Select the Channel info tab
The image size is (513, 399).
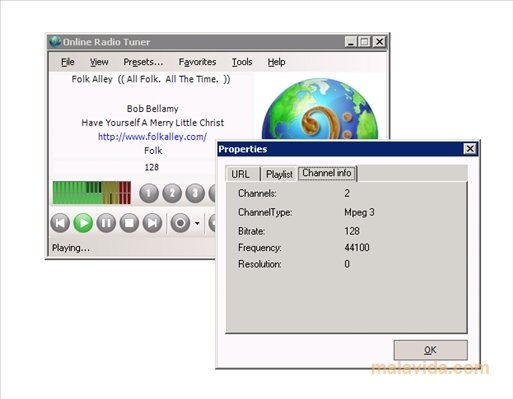point(327,173)
